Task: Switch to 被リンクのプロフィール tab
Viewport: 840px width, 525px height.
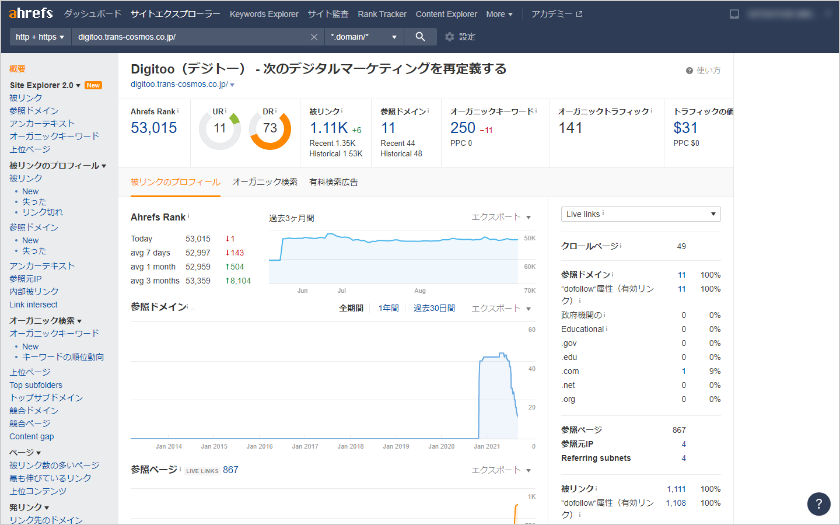Action: pyautogui.click(x=175, y=182)
